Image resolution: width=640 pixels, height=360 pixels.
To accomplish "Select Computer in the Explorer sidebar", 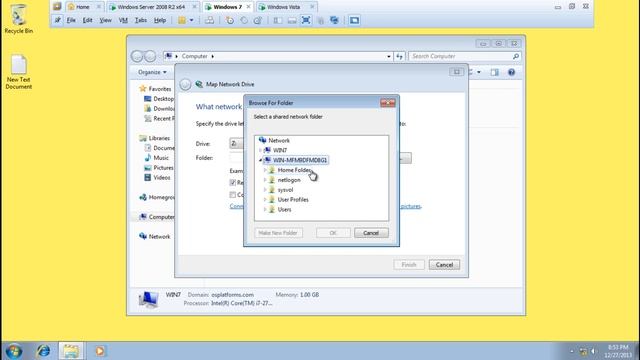I will [x=157, y=217].
